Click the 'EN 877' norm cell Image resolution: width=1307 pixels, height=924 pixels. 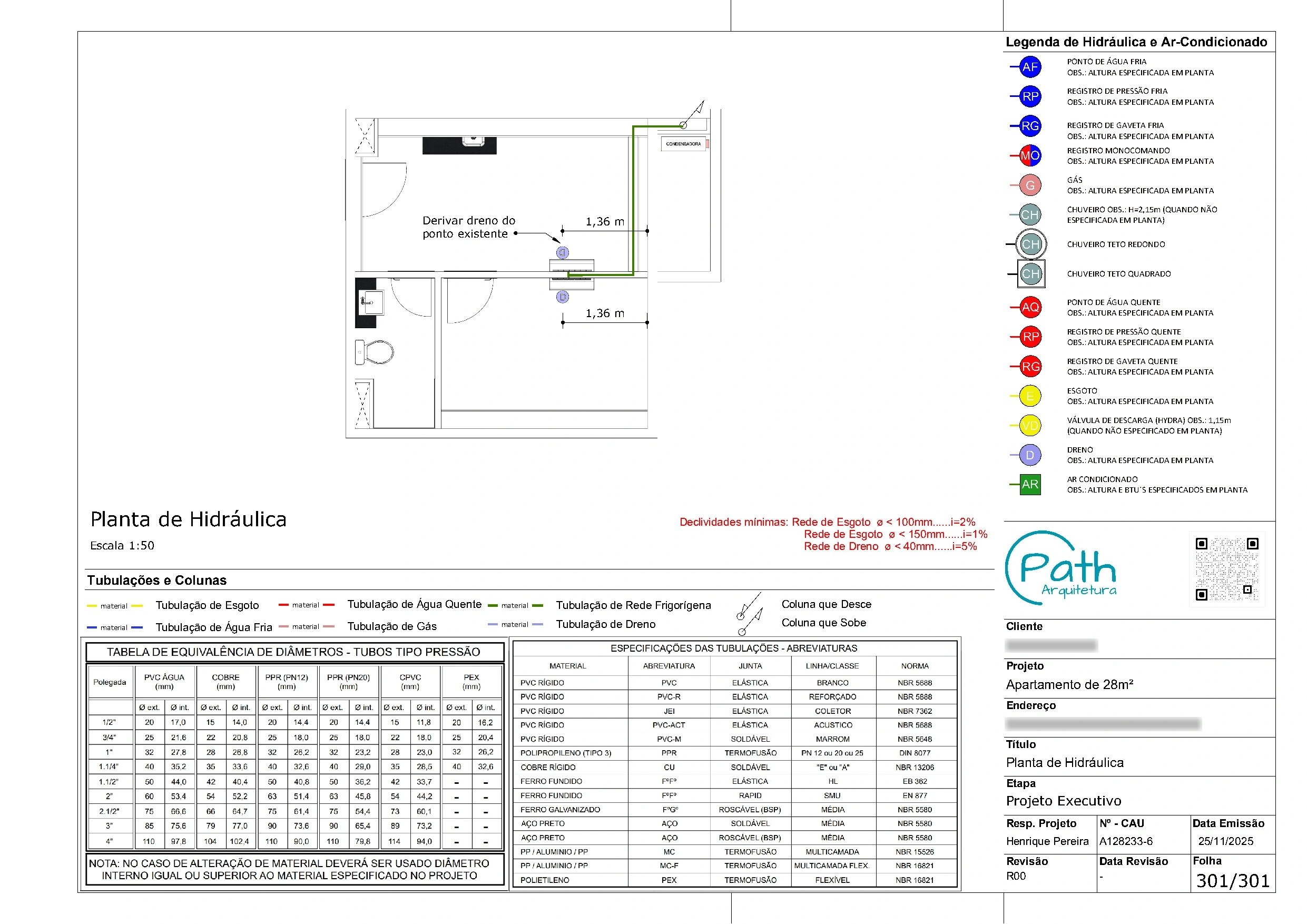[x=915, y=796]
